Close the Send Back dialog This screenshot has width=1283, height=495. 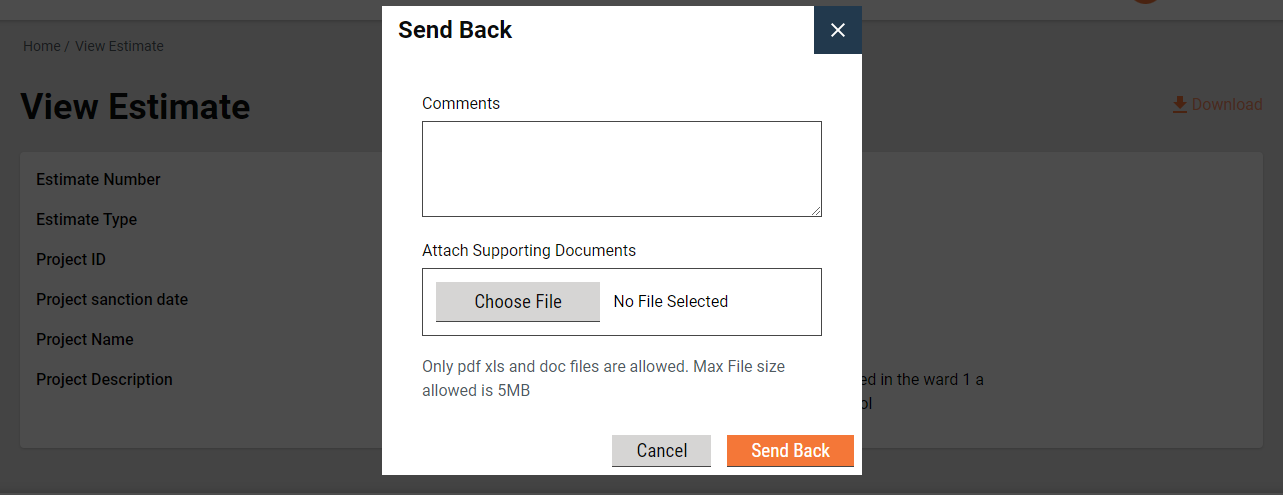(x=838, y=30)
